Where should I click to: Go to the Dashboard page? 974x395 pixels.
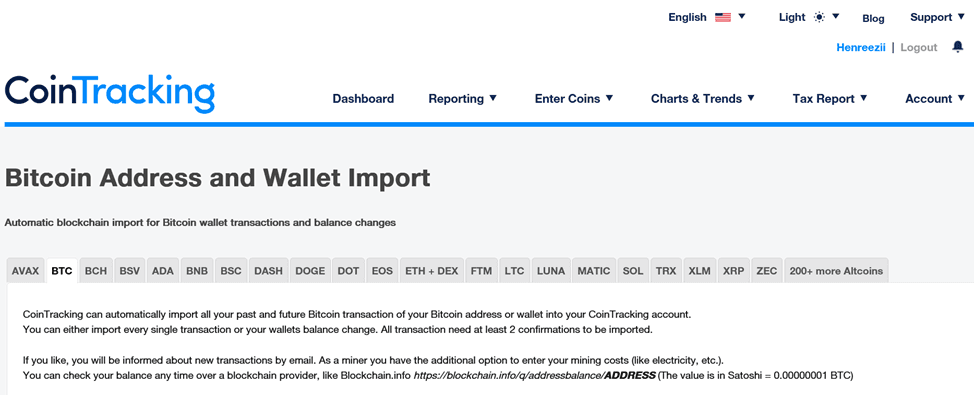coord(363,98)
